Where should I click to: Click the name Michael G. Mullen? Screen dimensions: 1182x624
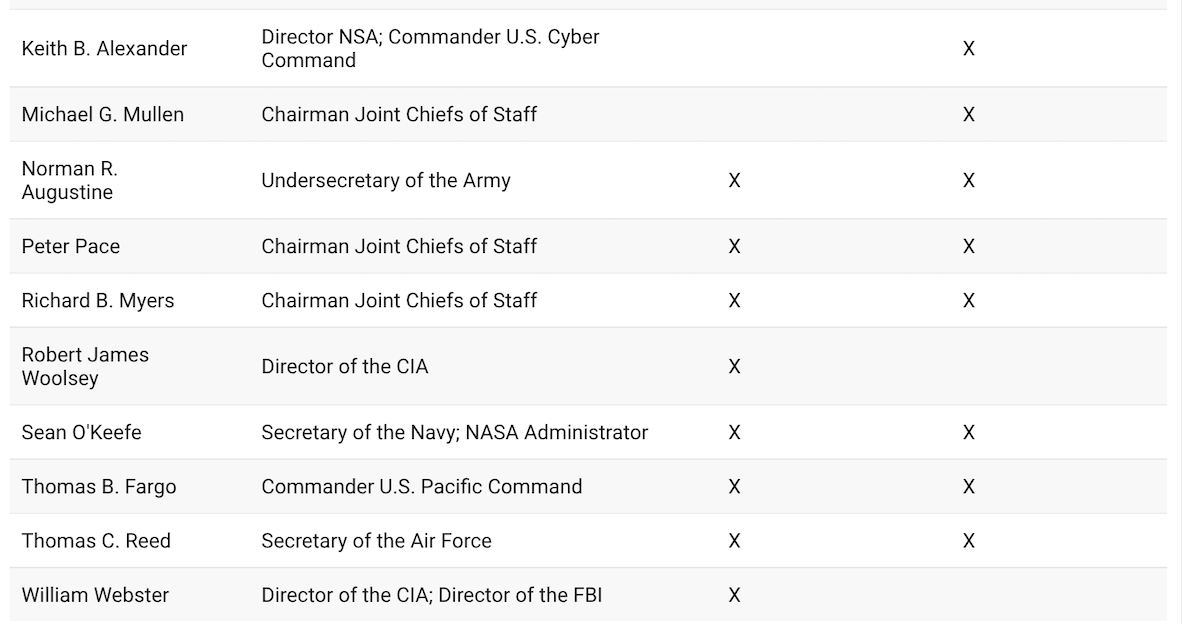tap(103, 115)
